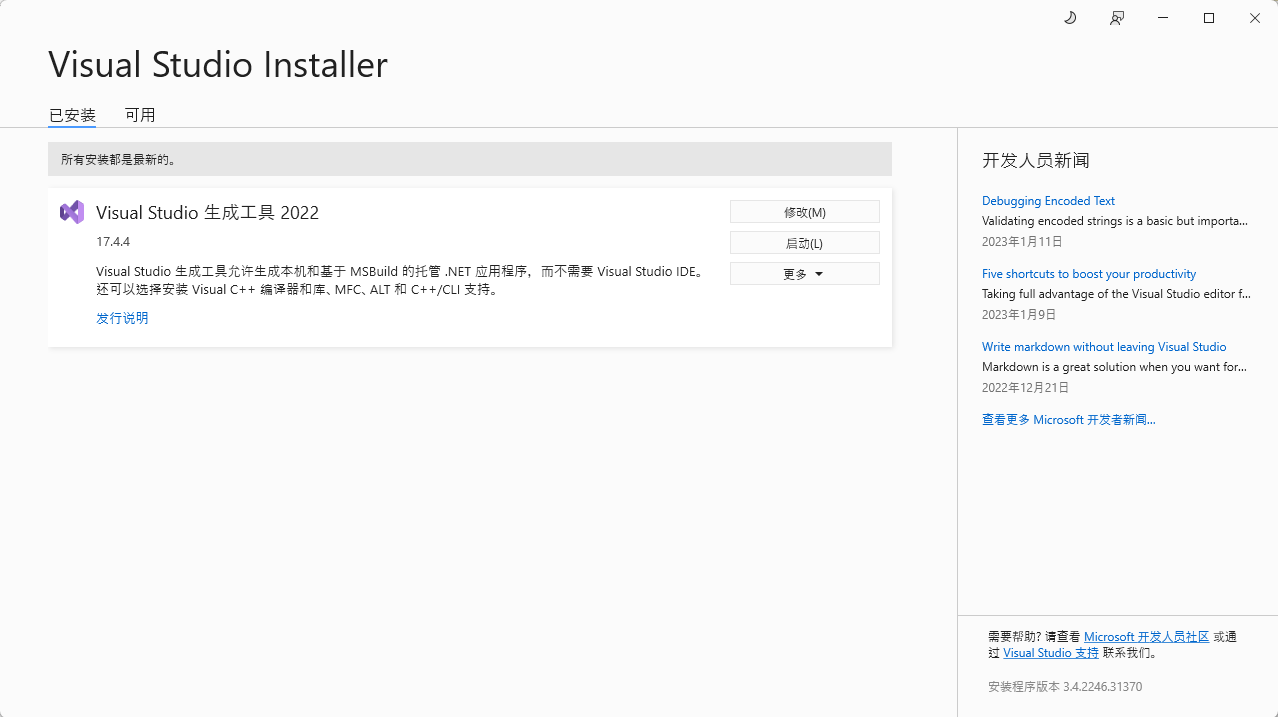This screenshot has height=717, width=1278.
Task: Open Write markdown without leaving Visual Studio
Action: tap(1104, 347)
